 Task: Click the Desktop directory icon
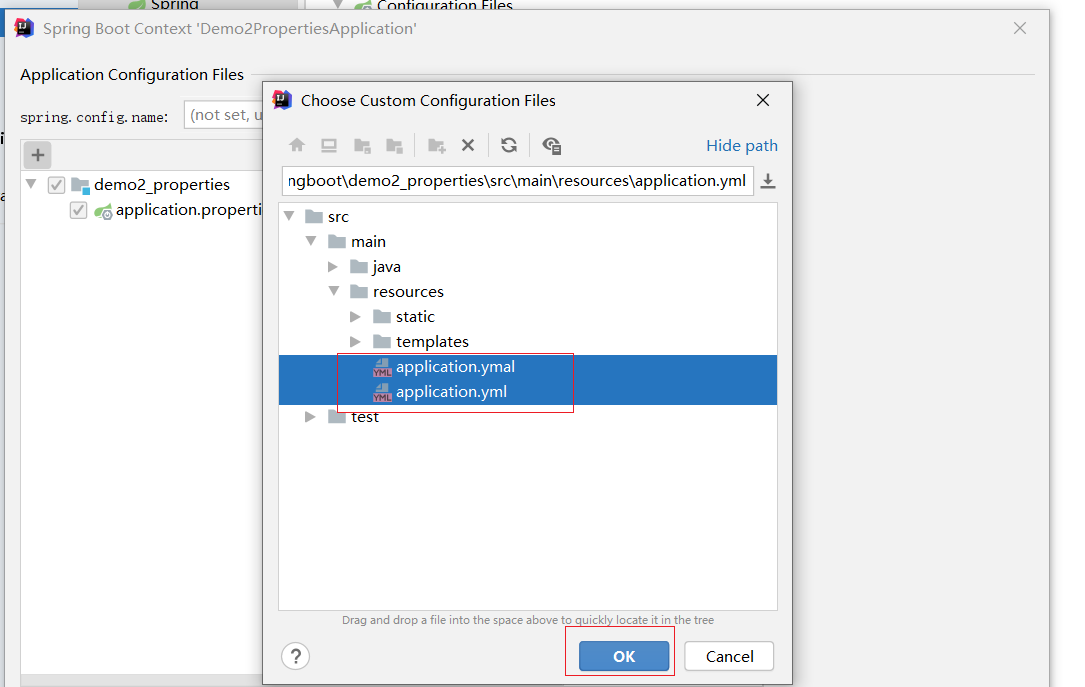(x=329, y=145)
